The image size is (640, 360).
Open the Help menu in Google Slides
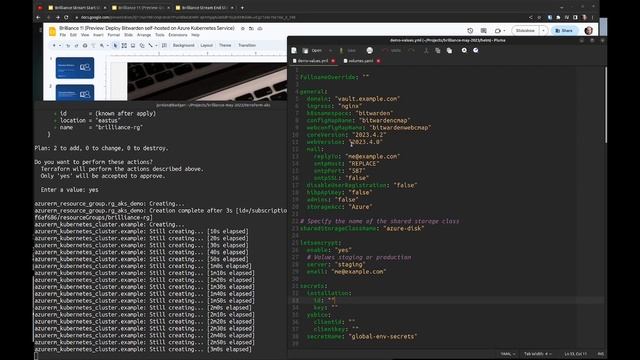point(196,35)
